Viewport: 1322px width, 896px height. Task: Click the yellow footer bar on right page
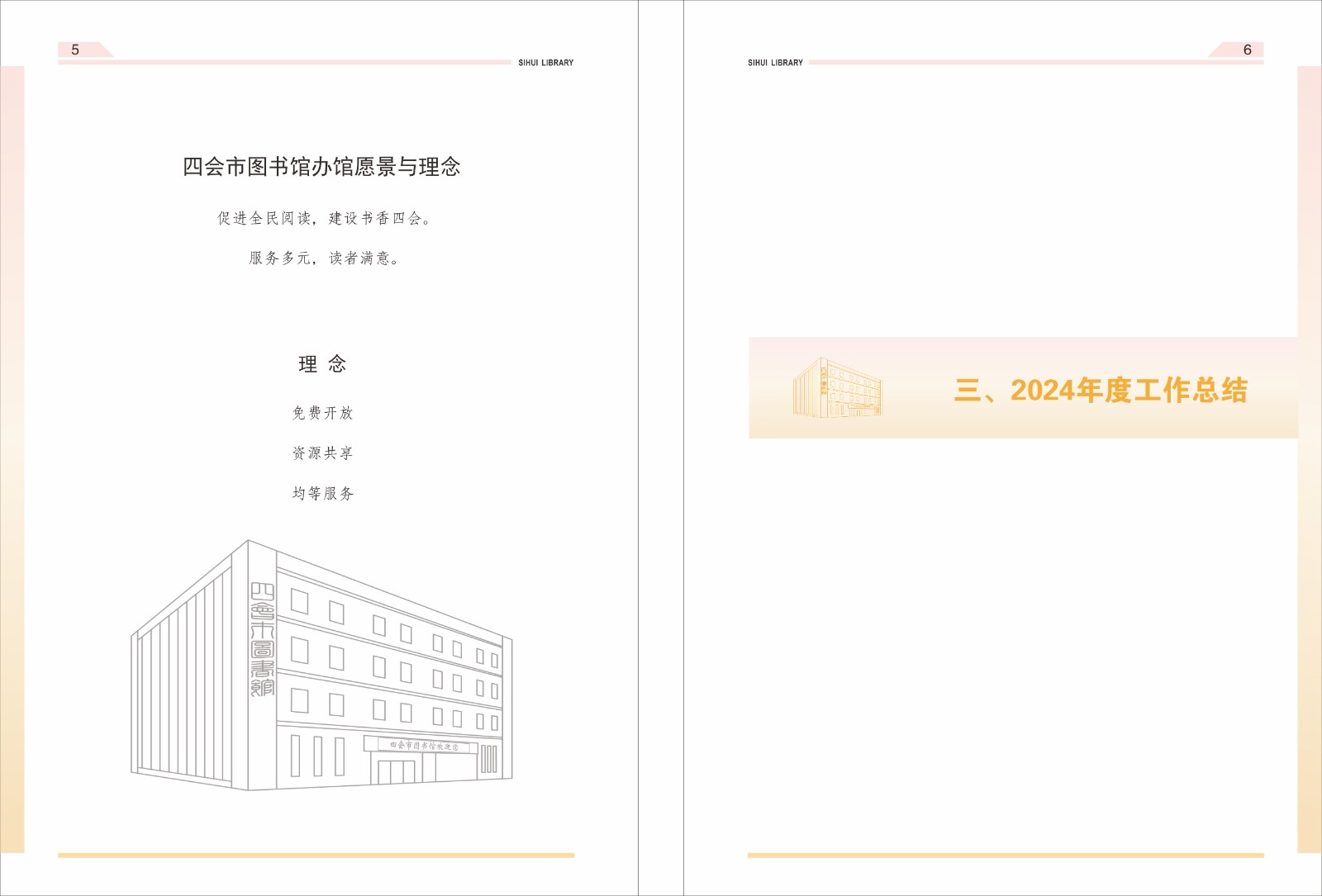[x=1005, y=856]
